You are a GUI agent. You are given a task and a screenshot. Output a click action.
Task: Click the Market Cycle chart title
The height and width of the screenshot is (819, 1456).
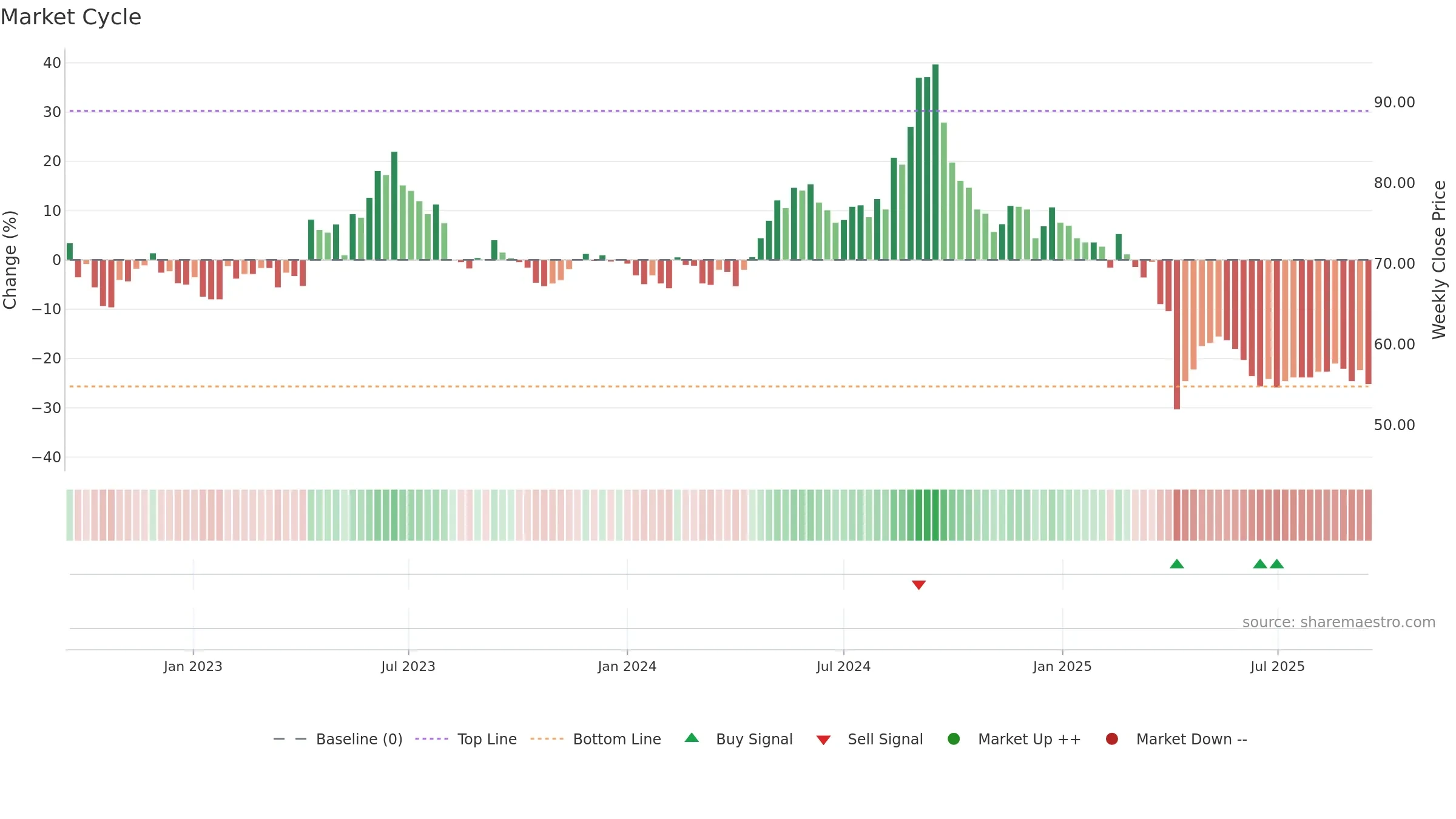coord(71,17)
